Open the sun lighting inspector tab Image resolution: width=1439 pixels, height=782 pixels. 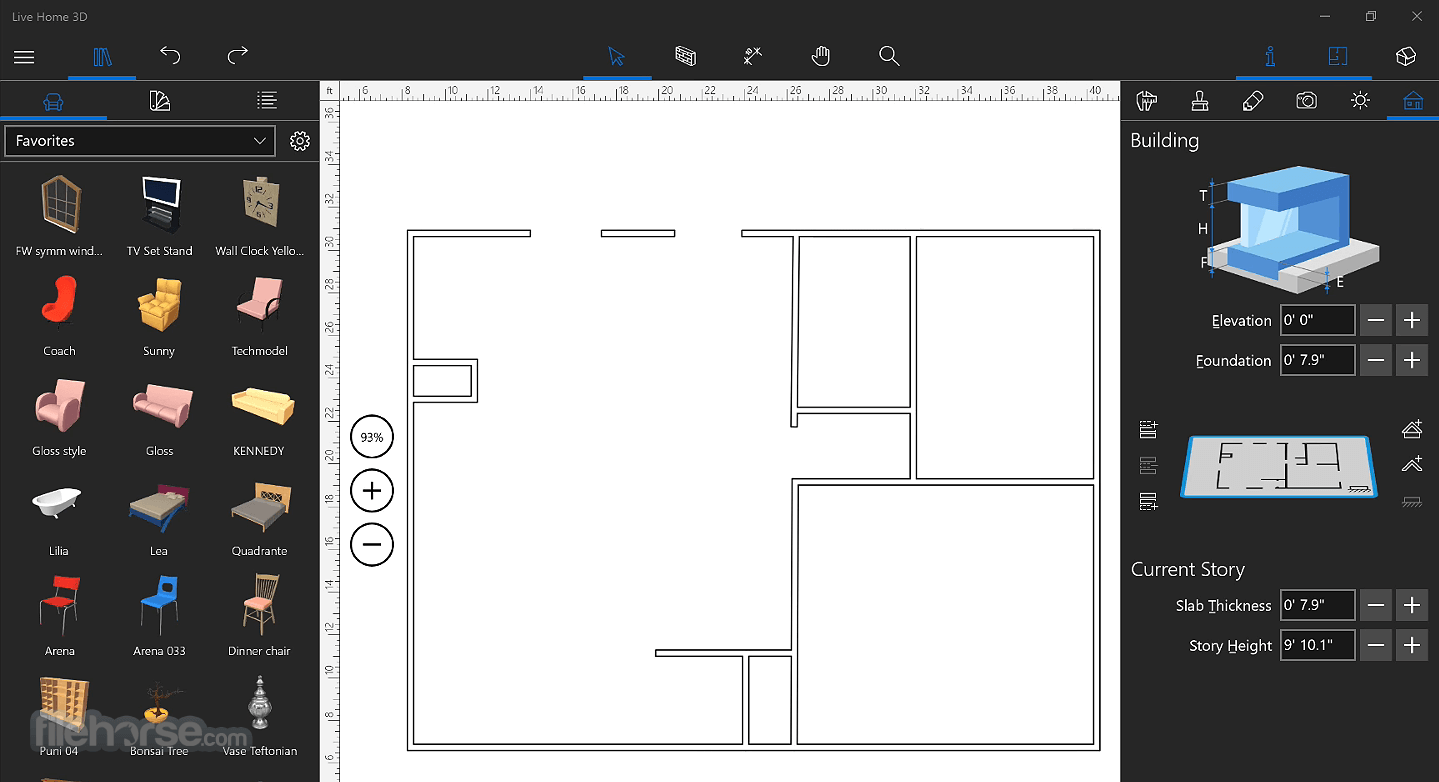(x=1360, y=101)
